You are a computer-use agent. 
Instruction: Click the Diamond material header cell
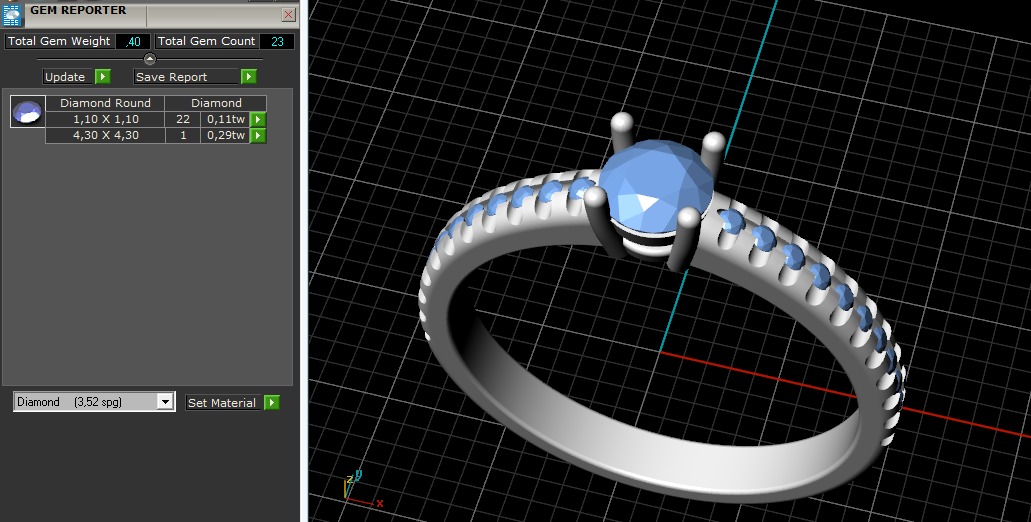[216, 103]
